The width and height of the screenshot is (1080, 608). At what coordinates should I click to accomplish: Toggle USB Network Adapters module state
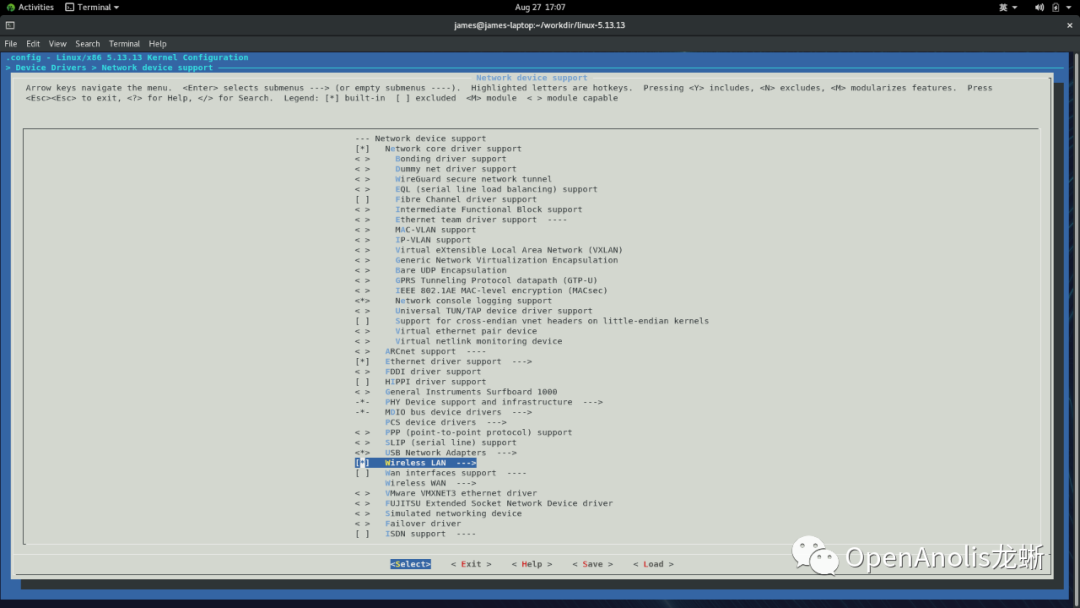362,452
